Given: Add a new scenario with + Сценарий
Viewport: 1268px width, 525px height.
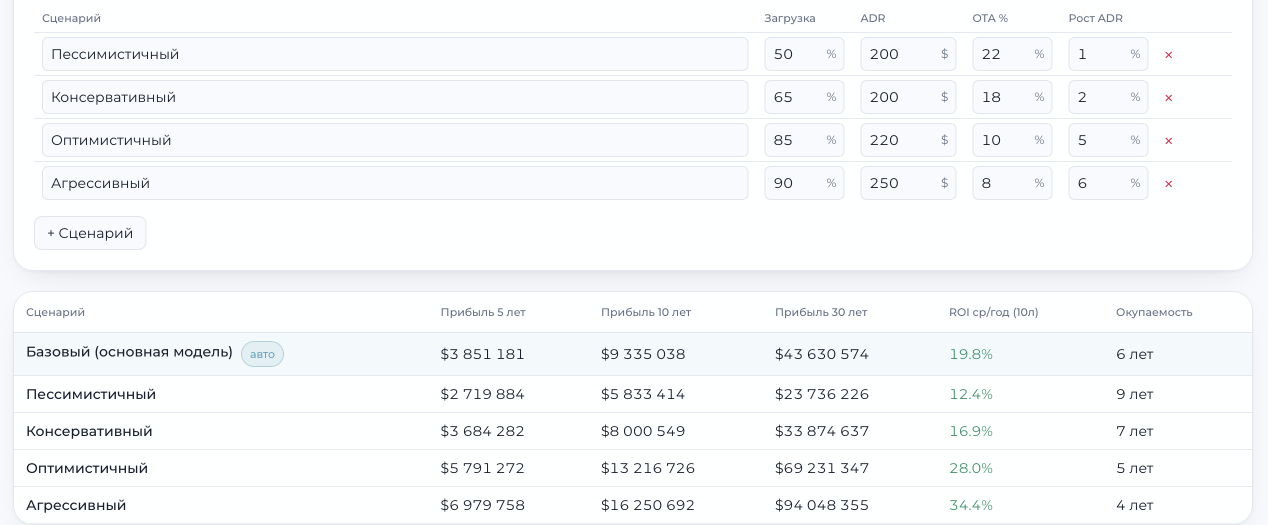Looking at the screenshot, I should pos(90,233).
